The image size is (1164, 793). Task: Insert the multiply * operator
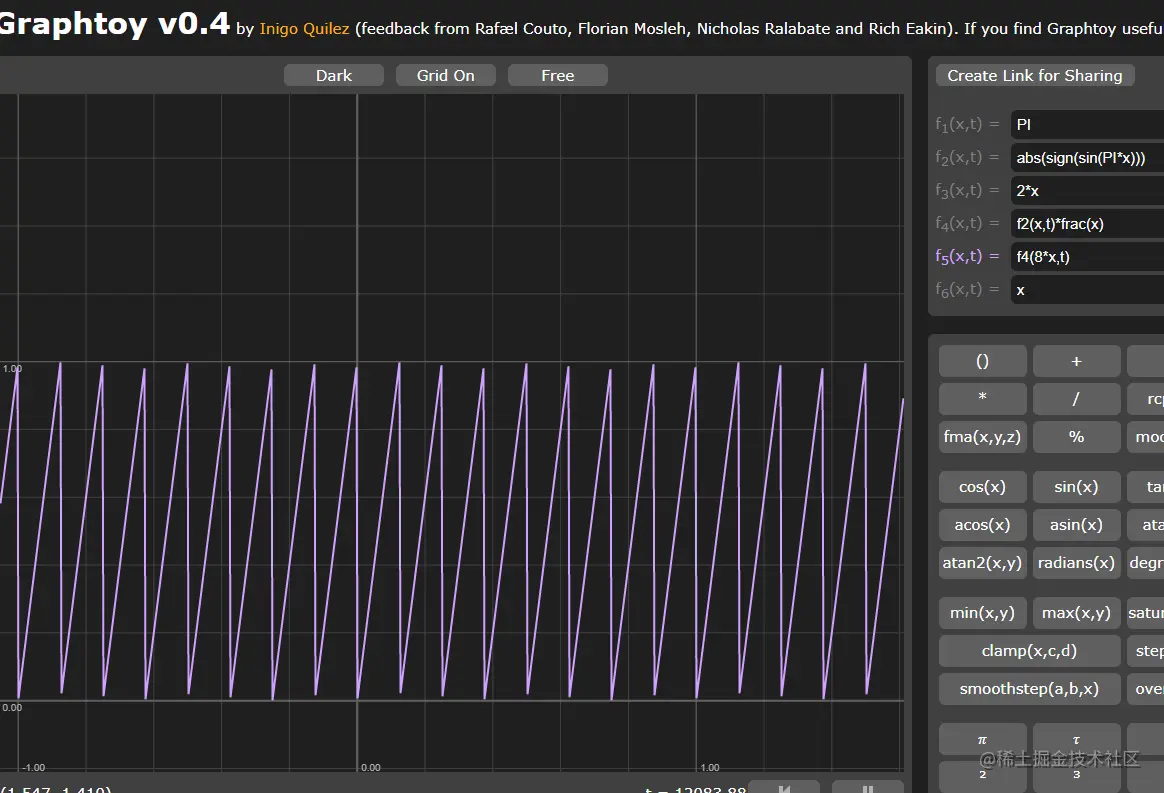pyautogui.click(x=982, y=399)
